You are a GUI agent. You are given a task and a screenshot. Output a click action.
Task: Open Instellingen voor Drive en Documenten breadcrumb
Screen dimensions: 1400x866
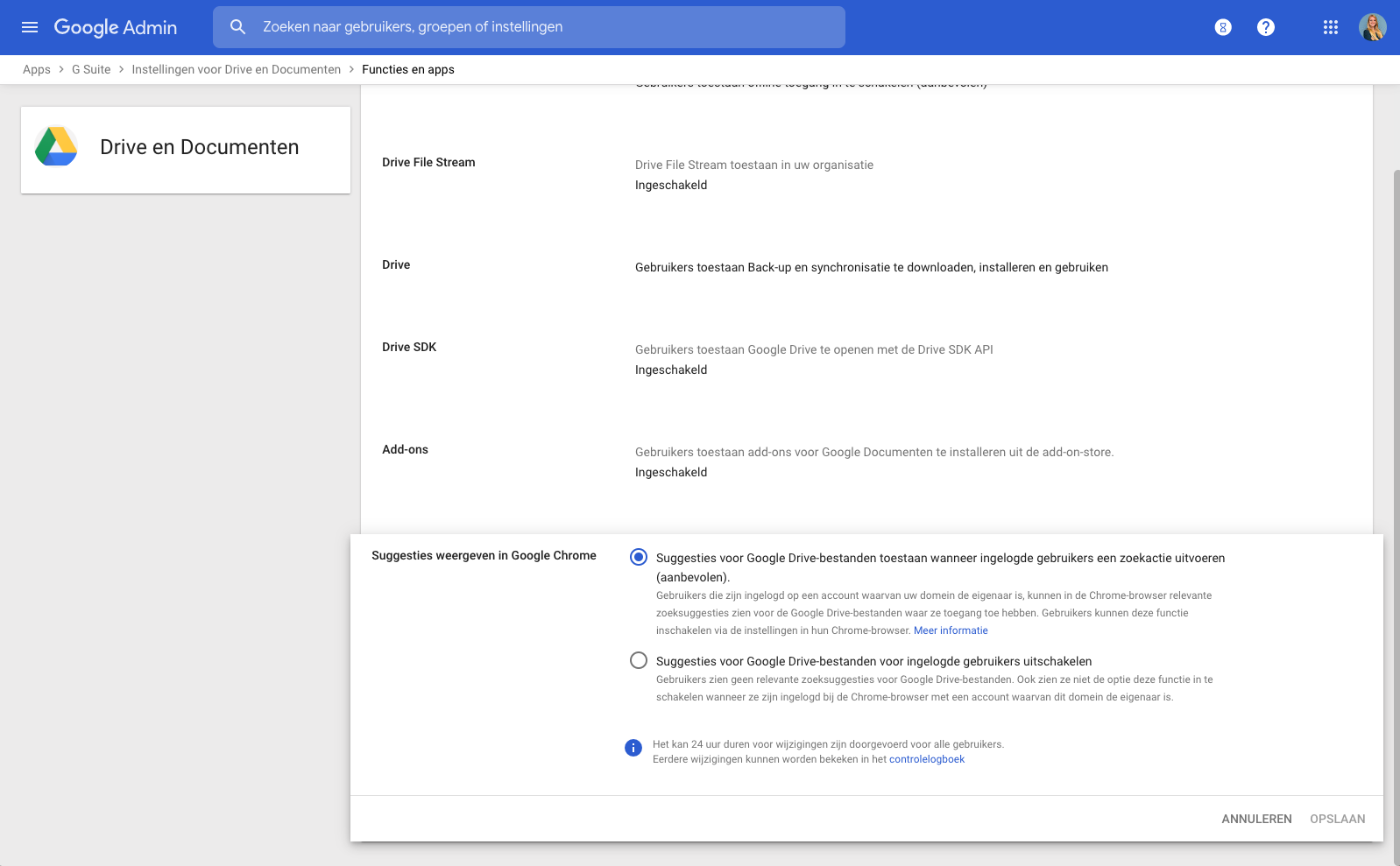[x=237, y=69]
